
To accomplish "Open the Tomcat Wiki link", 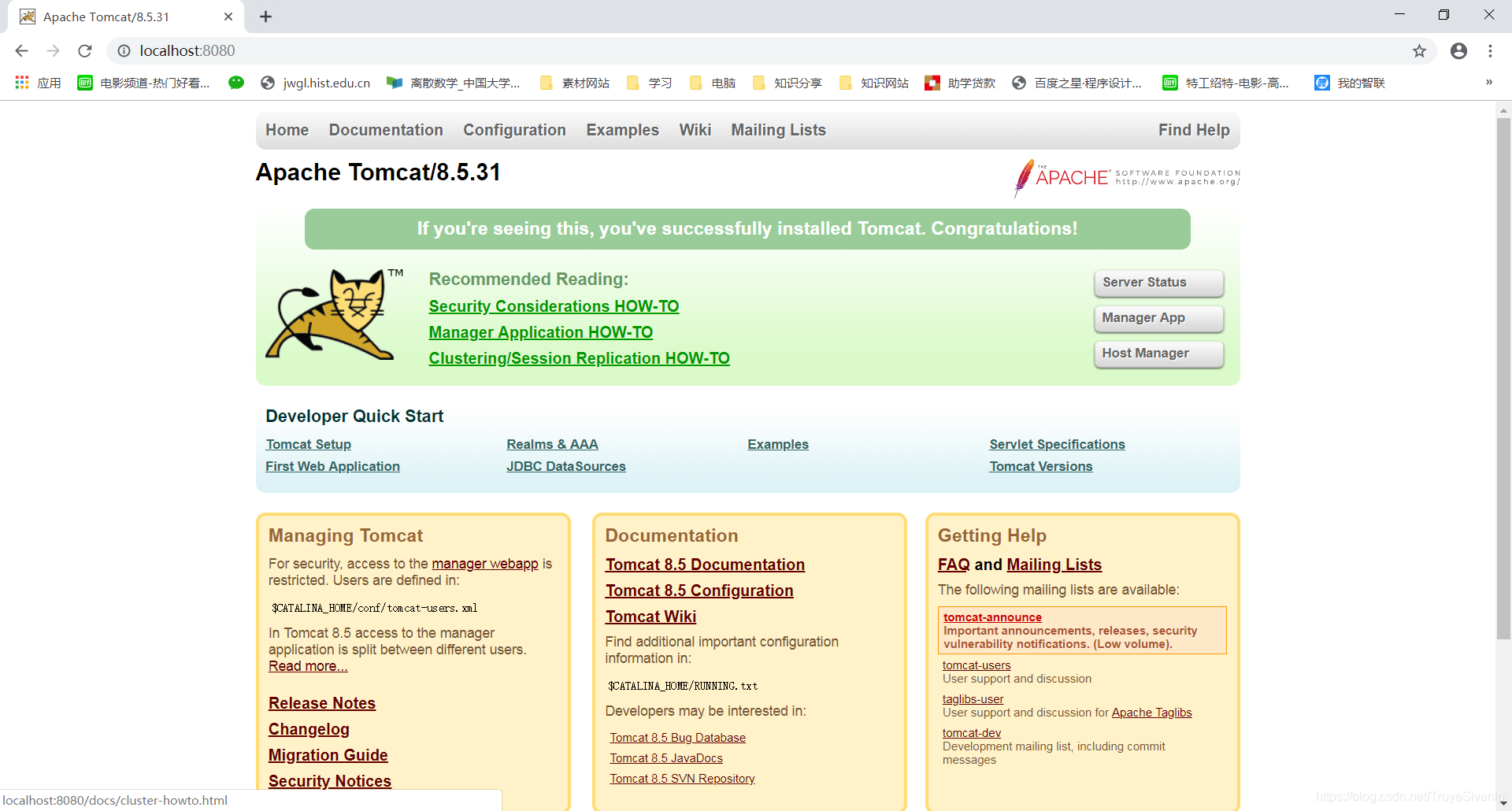I will coord(650,617).
